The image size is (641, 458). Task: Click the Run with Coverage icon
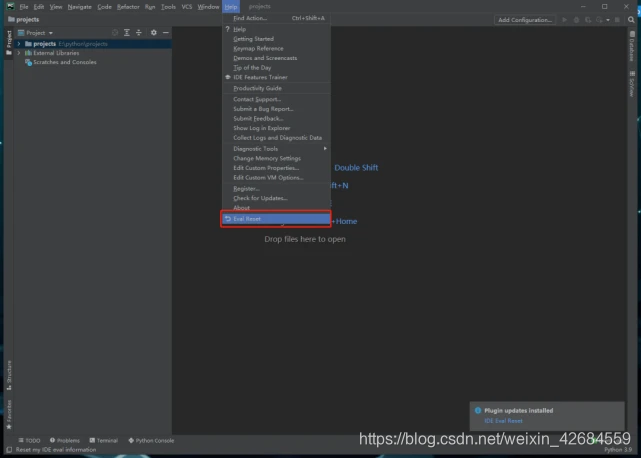point(588,20)
